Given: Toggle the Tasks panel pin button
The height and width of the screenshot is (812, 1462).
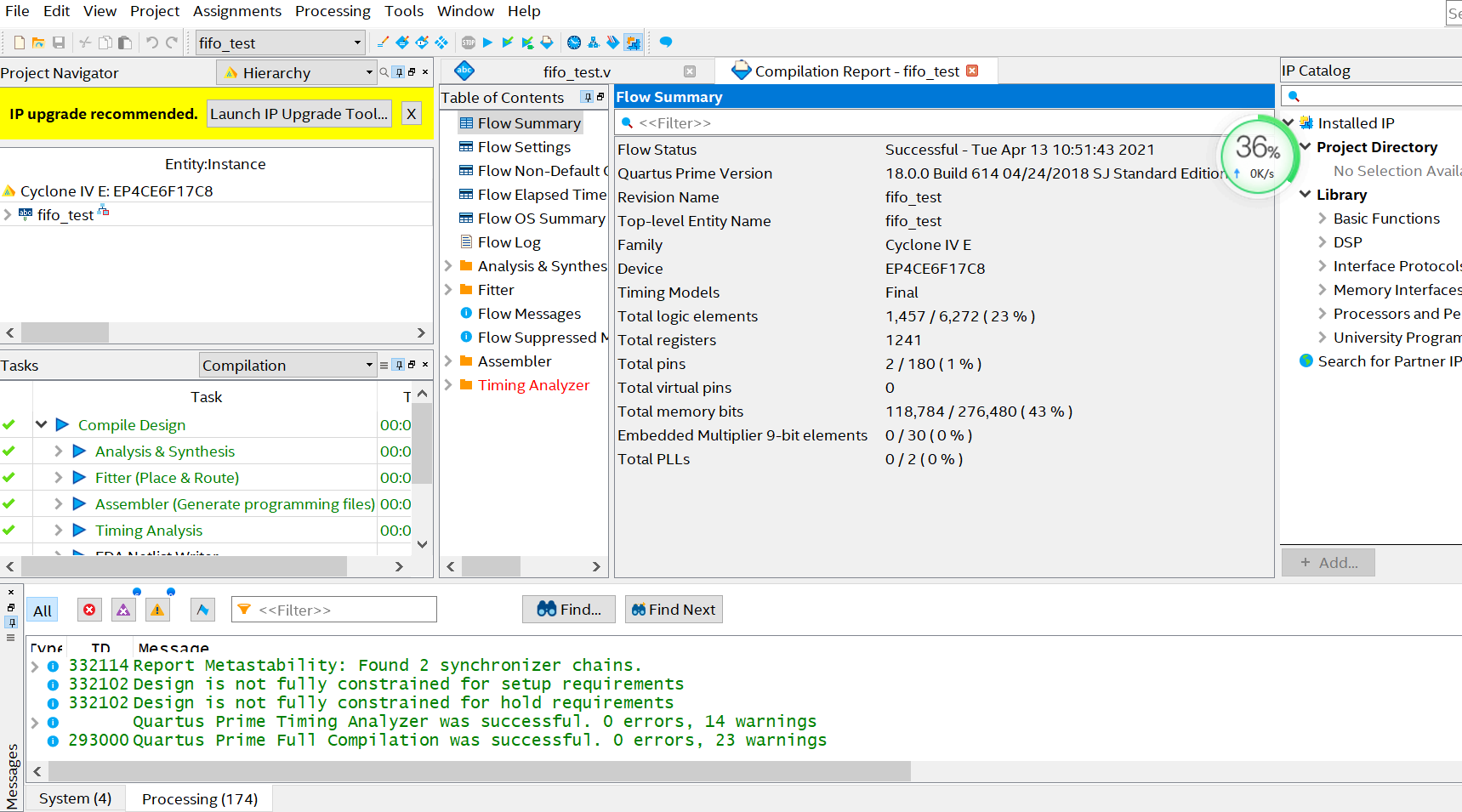Looking at the screenshot, I should [399, 365].
